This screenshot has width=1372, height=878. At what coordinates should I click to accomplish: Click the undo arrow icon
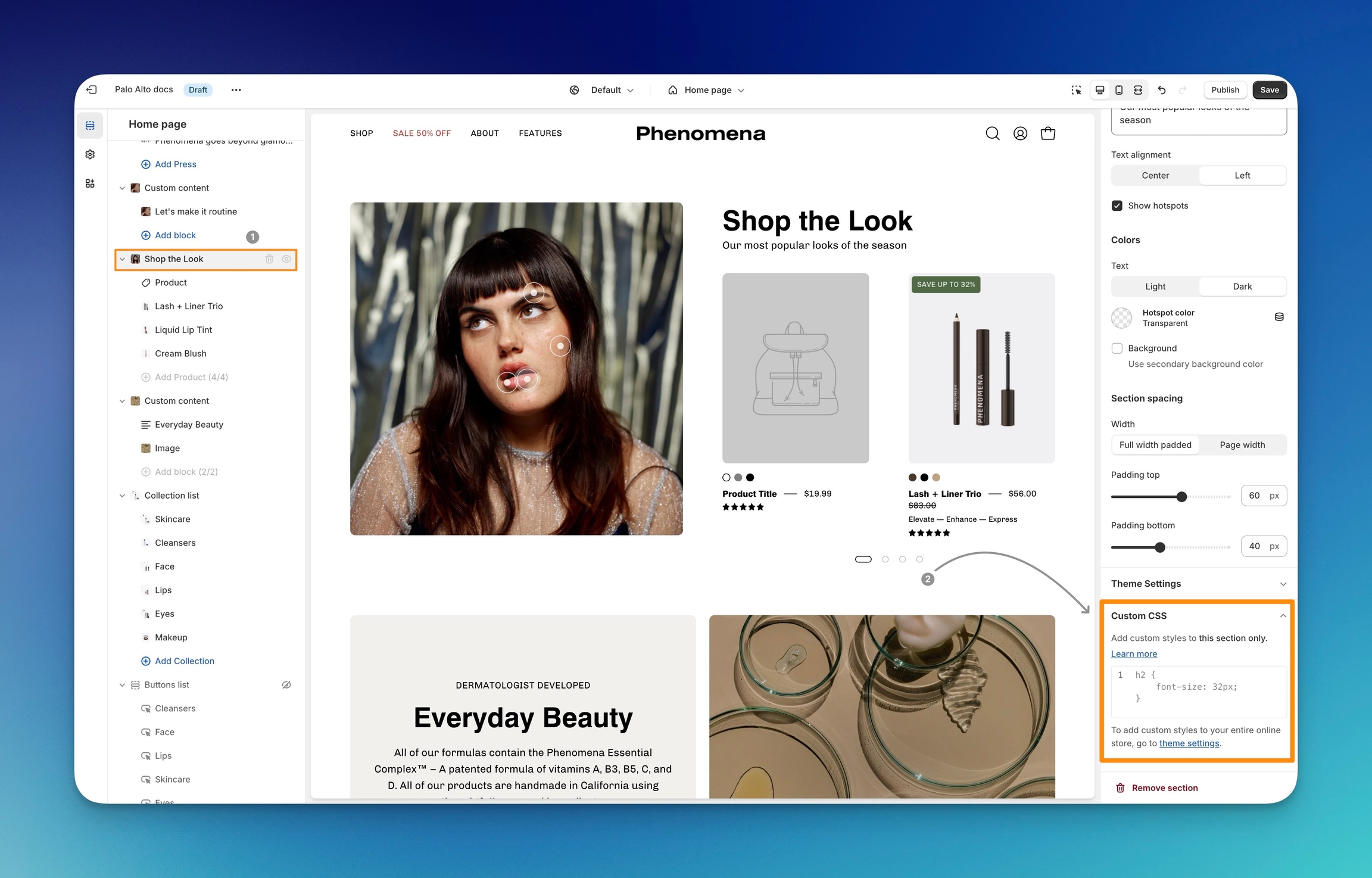click(1161, 90)
